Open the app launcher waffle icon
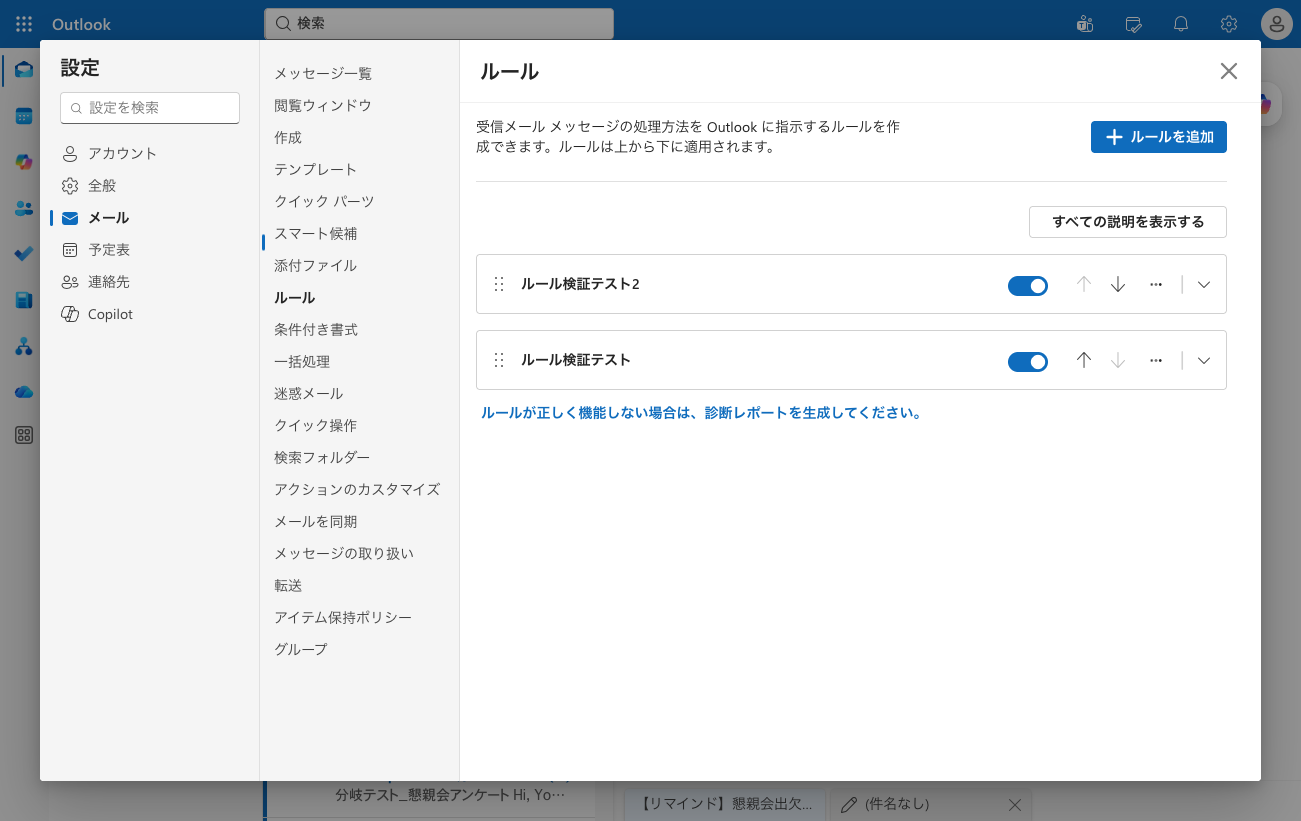 (x=24, y=24)
